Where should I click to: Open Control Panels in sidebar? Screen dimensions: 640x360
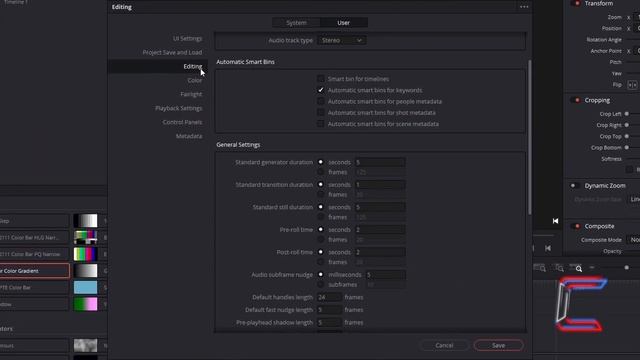point(182,122)
